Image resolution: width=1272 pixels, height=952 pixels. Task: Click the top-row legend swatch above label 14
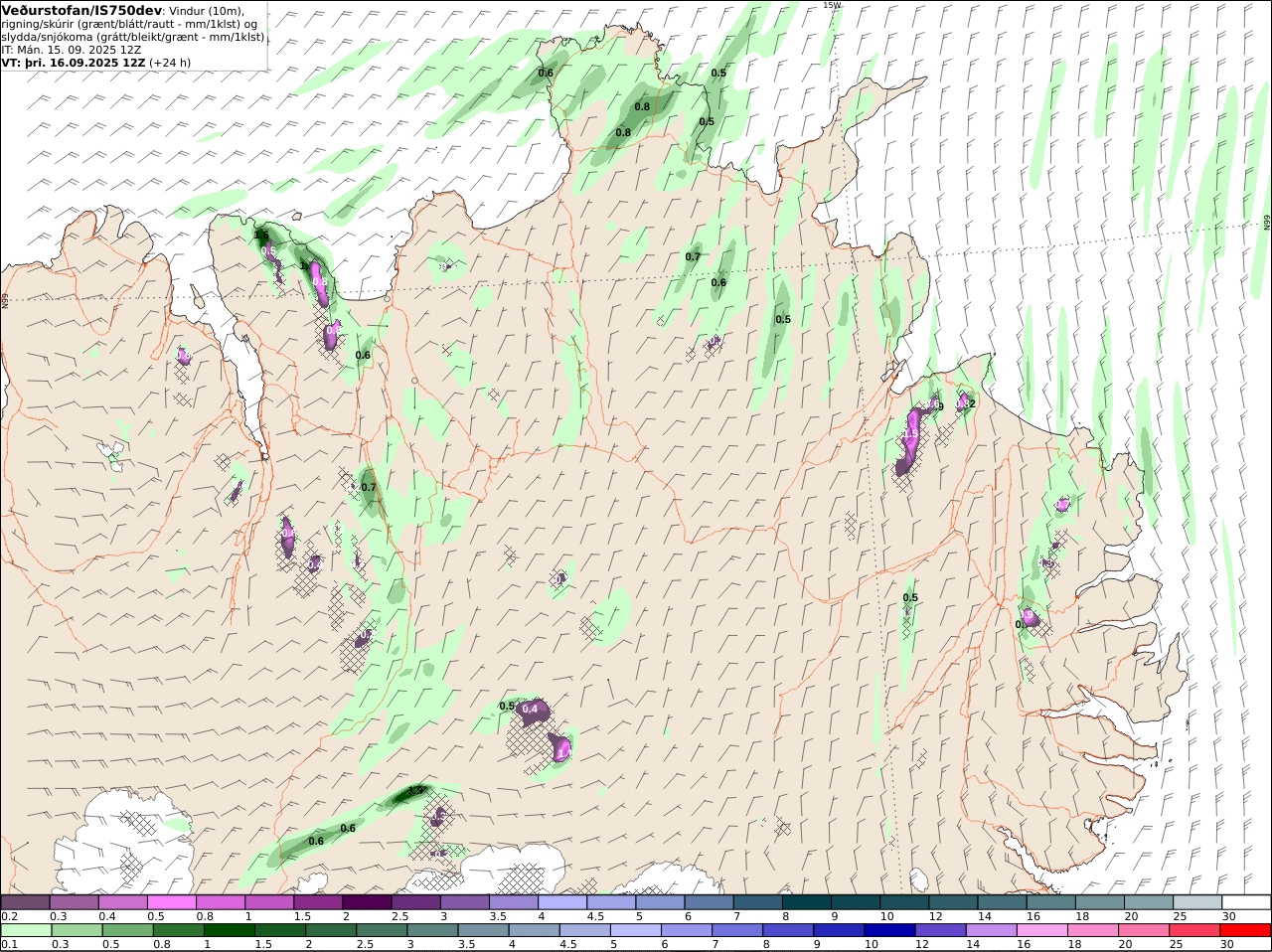point(1003,901)
